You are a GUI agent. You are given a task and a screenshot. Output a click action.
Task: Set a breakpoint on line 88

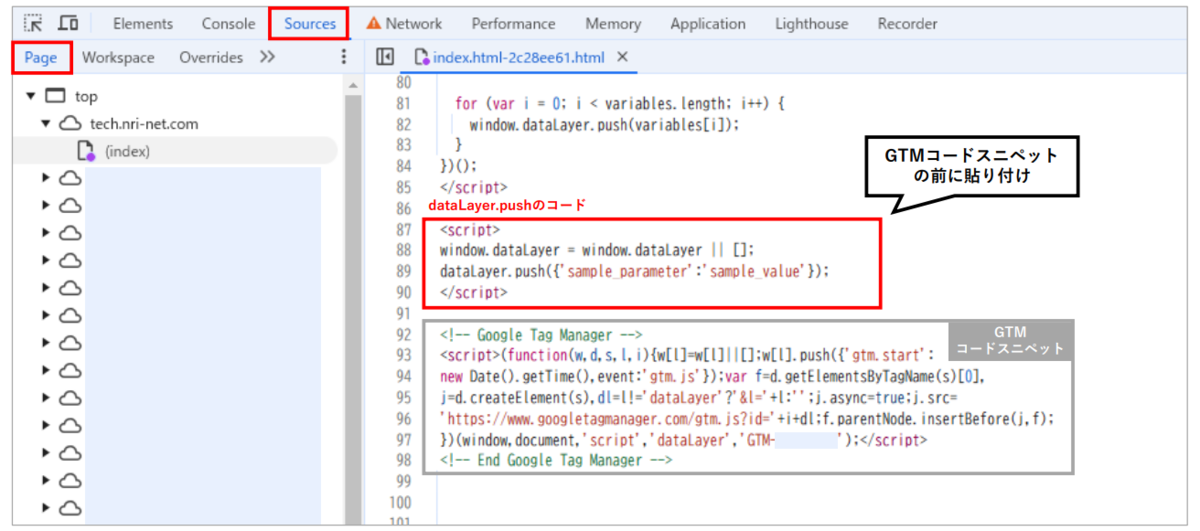pyautogui.click(x=404, y=249)
